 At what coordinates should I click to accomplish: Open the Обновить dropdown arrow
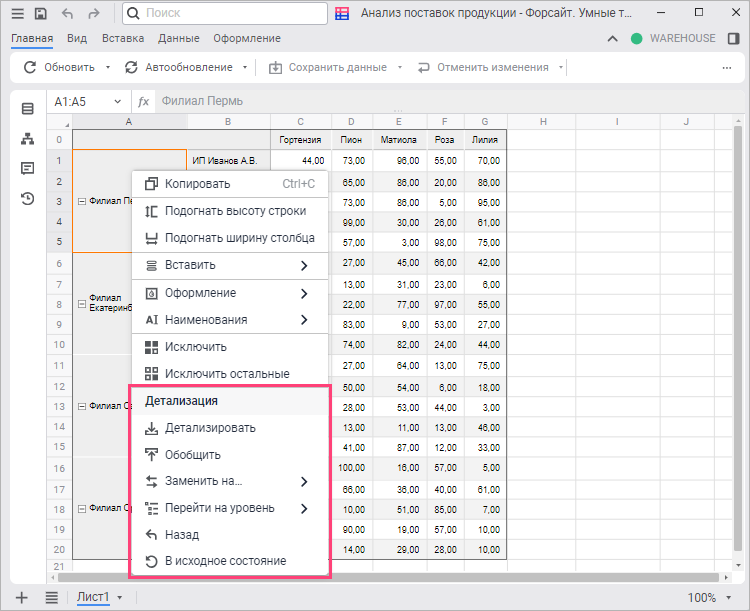click(106, 68)
